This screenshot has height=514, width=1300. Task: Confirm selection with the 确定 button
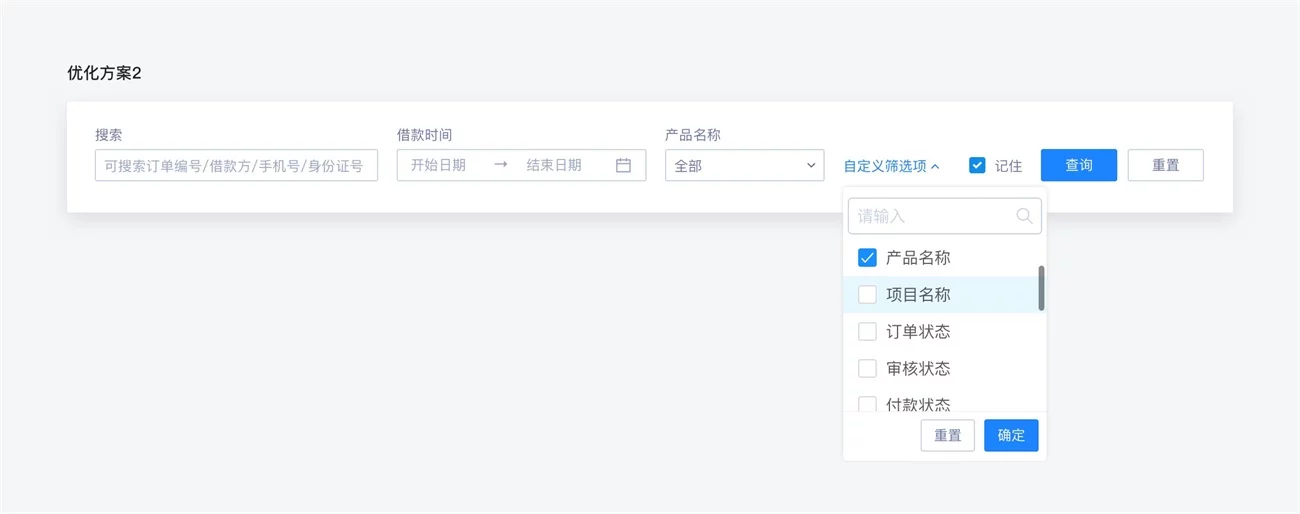1010,436
